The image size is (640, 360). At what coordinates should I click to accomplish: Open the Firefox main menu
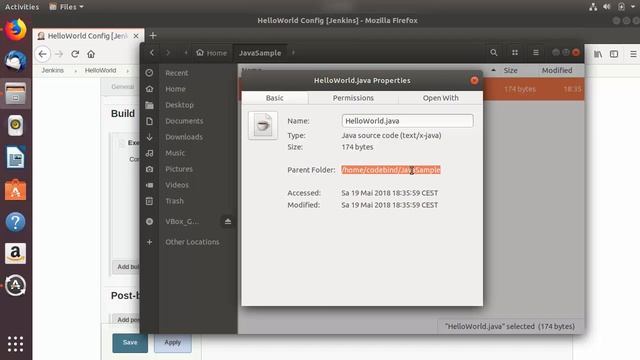point(633,54)
